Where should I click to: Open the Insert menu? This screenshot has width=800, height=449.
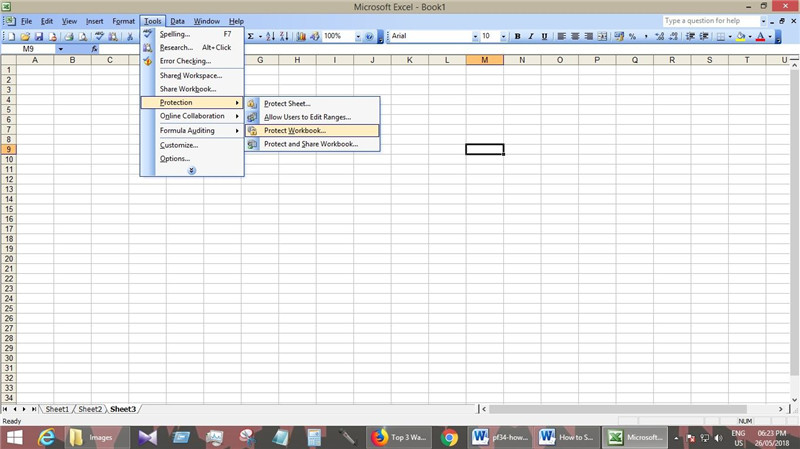(94, 21)
